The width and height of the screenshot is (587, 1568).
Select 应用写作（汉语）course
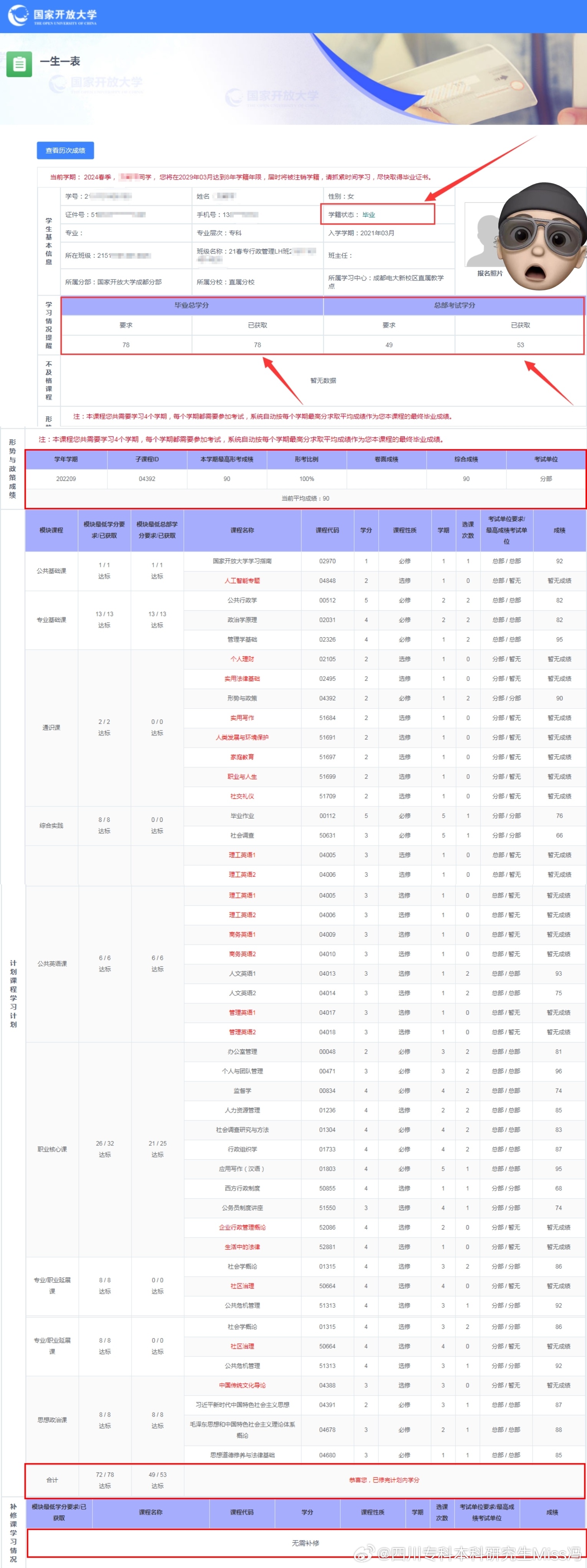pos(242,1169)
